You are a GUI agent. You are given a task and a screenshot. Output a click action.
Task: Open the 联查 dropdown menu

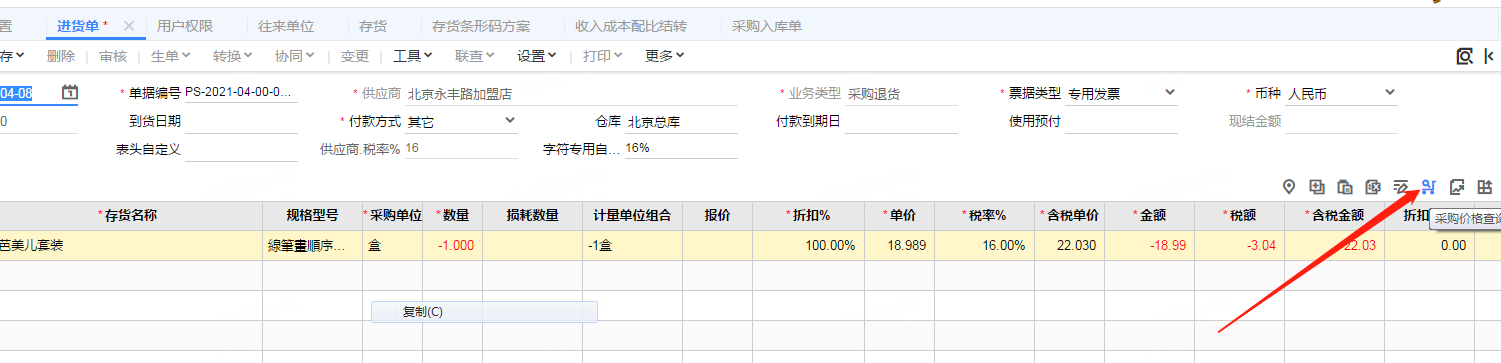475,56
